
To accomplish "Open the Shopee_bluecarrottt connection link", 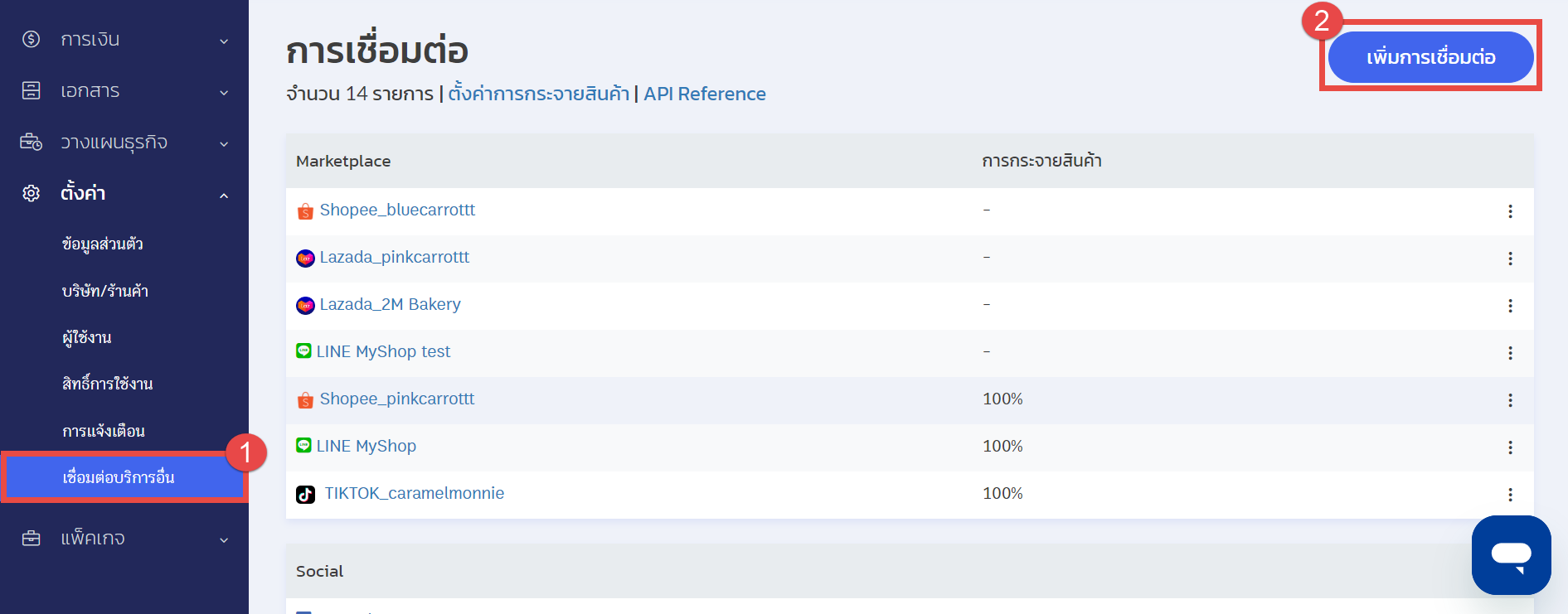I will click(397, 210).
